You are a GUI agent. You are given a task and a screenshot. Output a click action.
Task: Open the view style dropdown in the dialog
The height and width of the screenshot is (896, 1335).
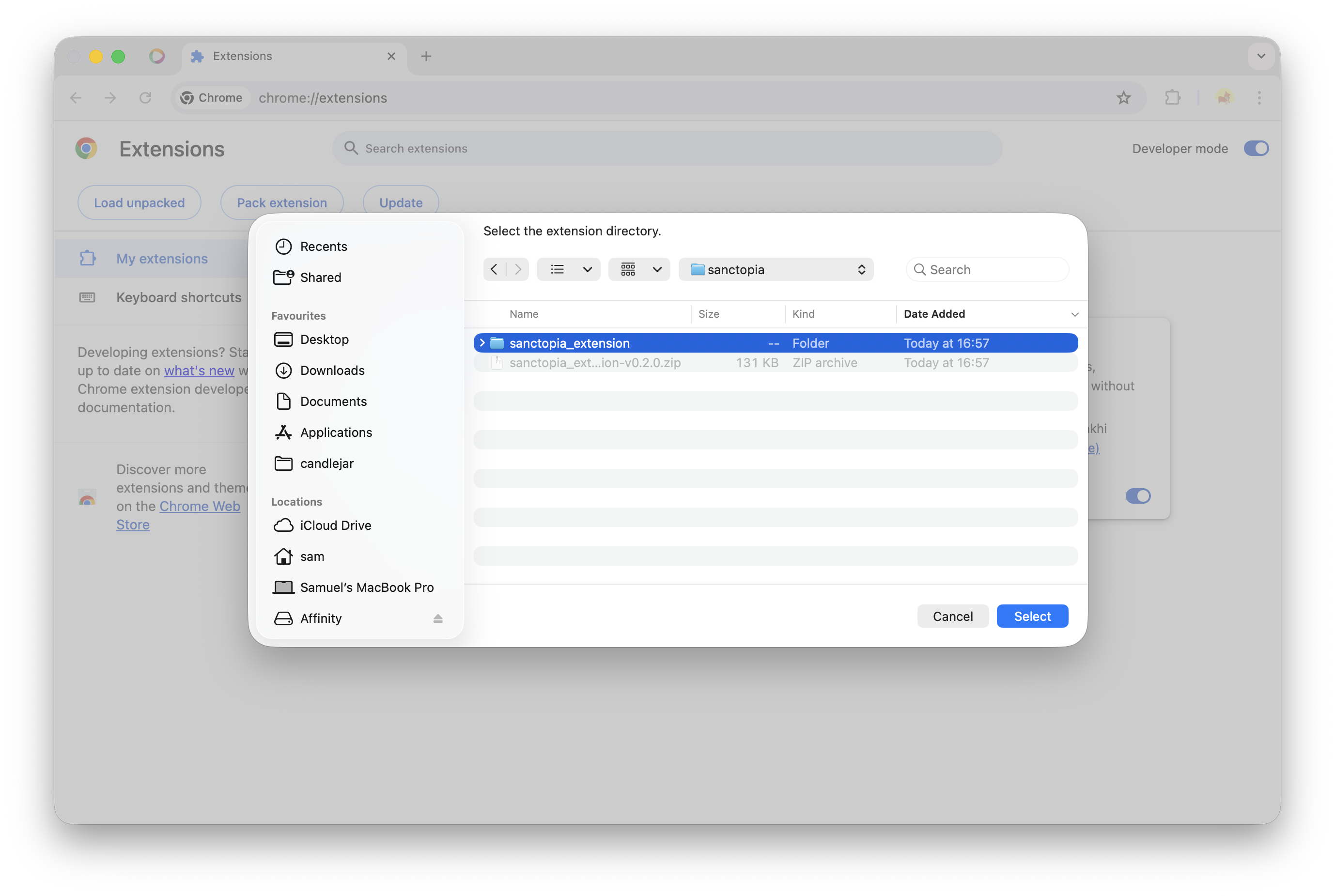click(569, 269)
